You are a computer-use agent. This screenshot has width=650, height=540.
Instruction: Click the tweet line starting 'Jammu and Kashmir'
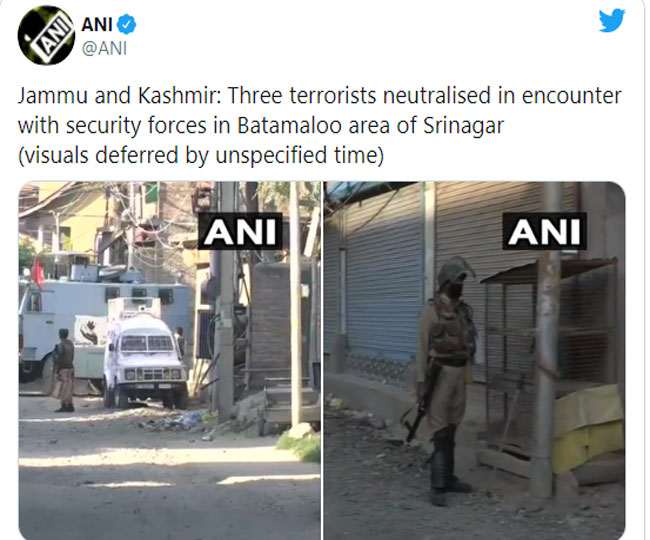pyautogui.click(x=320, y=96)
